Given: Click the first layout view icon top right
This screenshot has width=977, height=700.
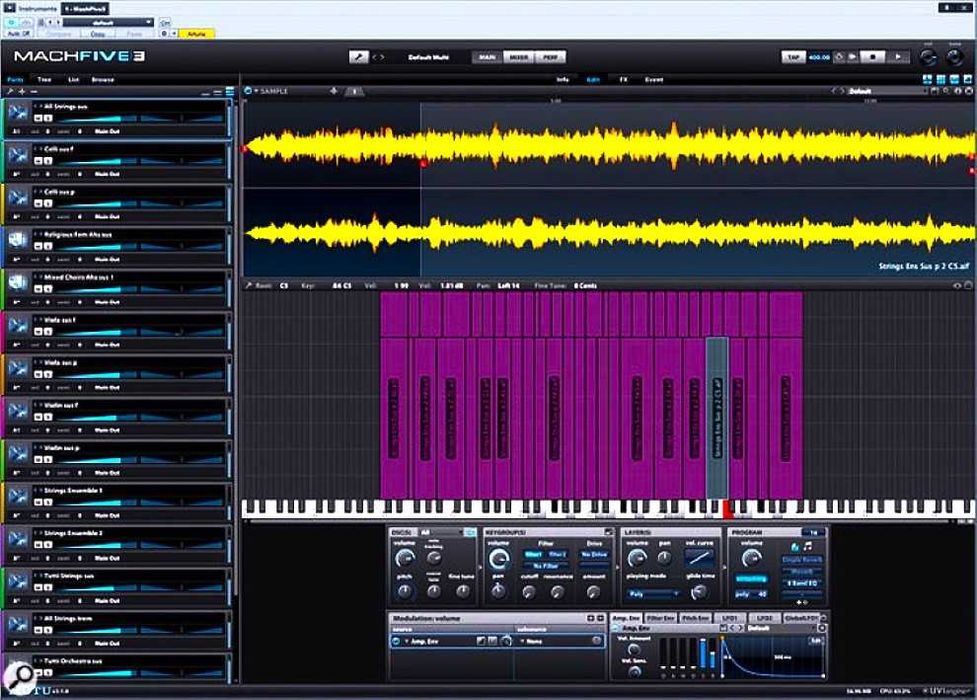Looking at the screenshot, I should click(x=927, y=79).
